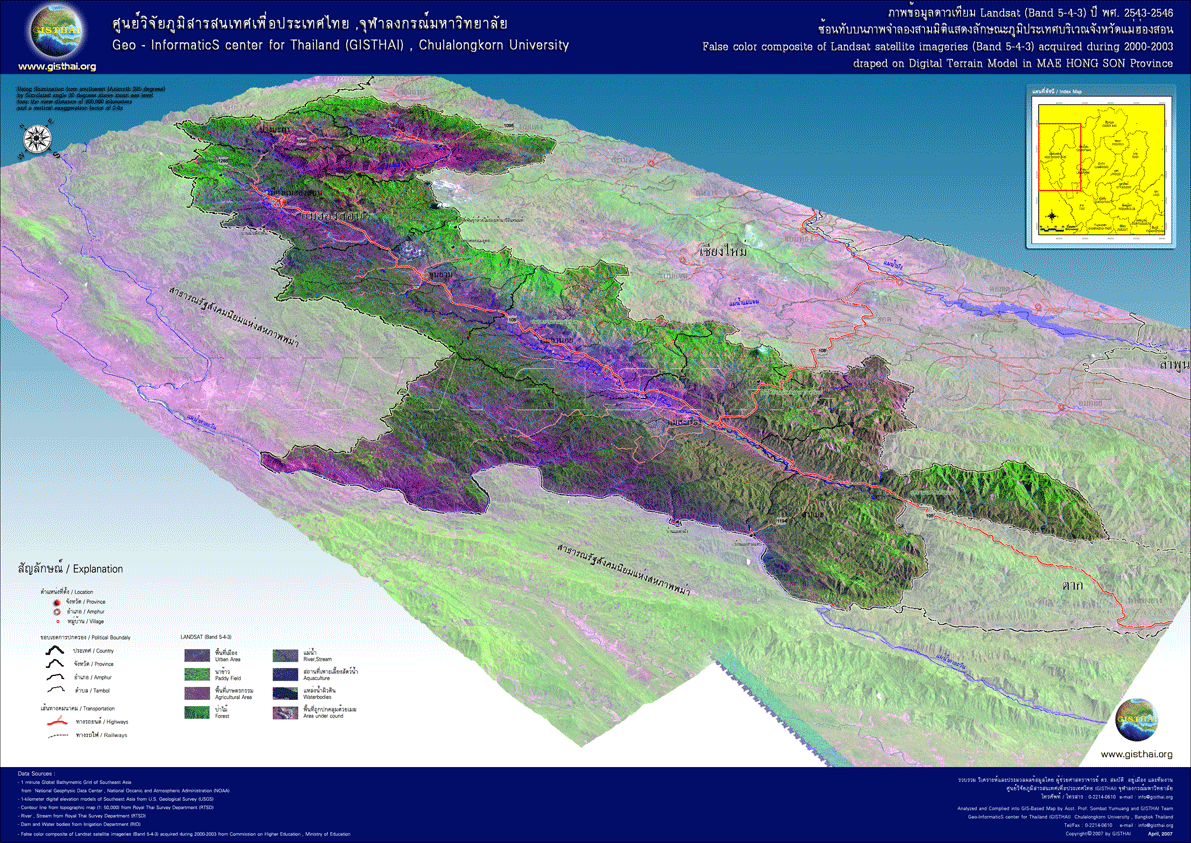Click the Province boundary line symbol
The image size is (1191, 843).
(55, 663)
